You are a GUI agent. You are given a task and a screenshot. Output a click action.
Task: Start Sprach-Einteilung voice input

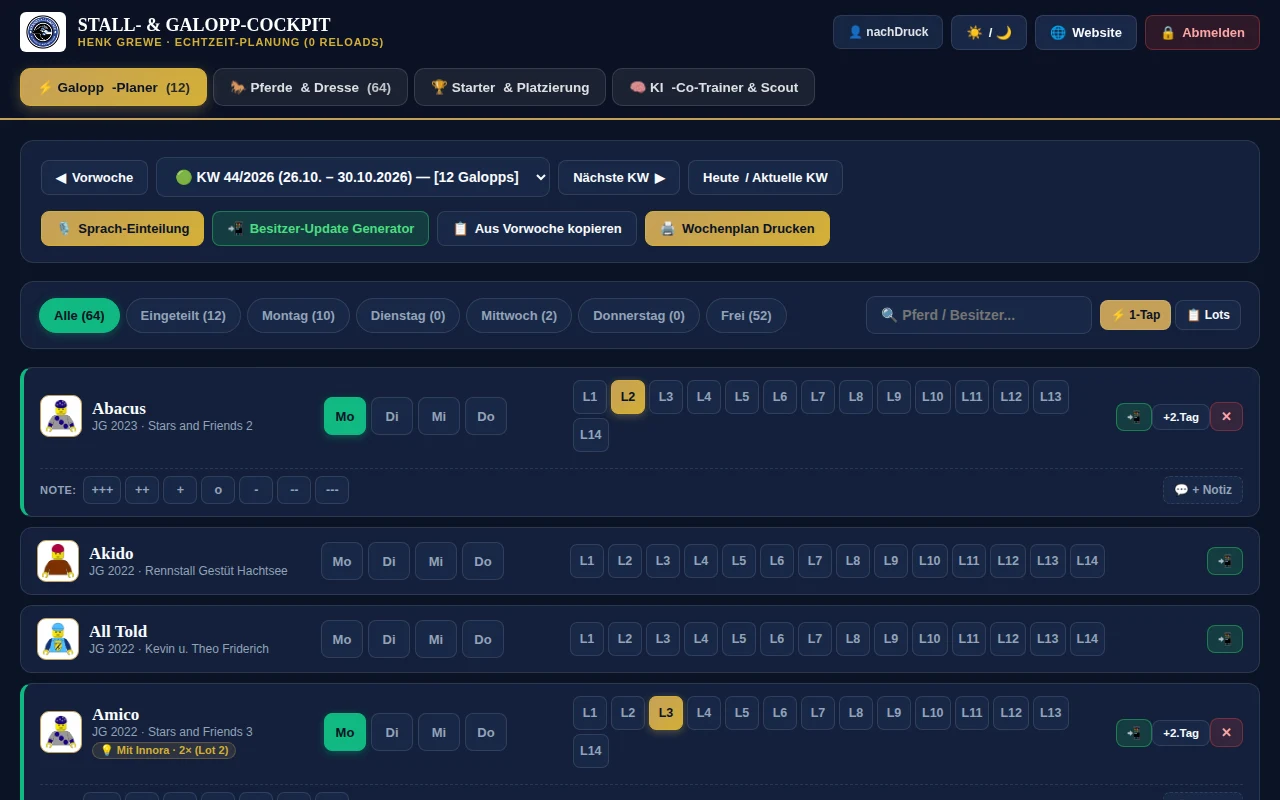(x=122, y=229)
